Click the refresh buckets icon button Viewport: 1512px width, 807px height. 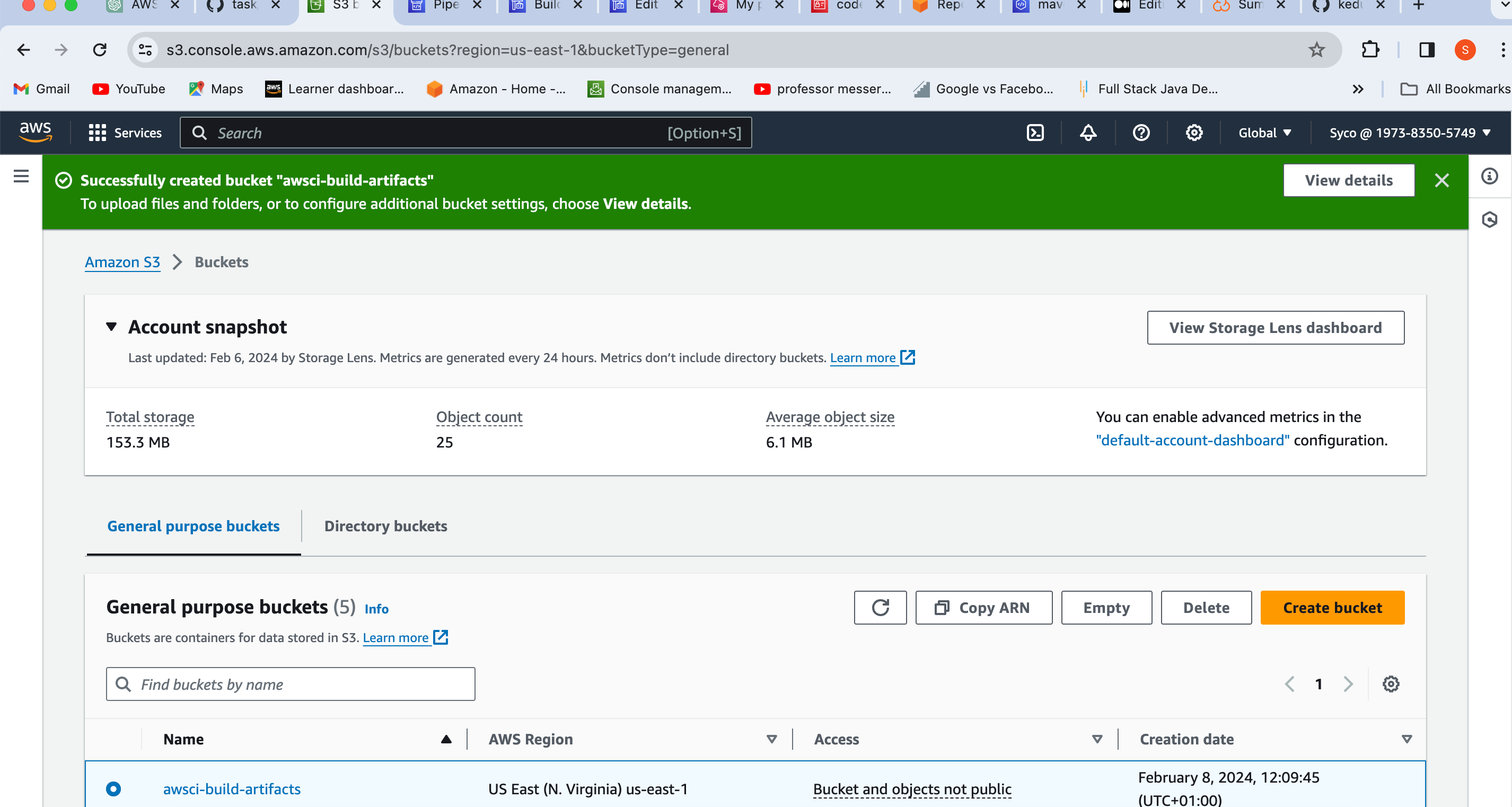(x=880, y=608)
